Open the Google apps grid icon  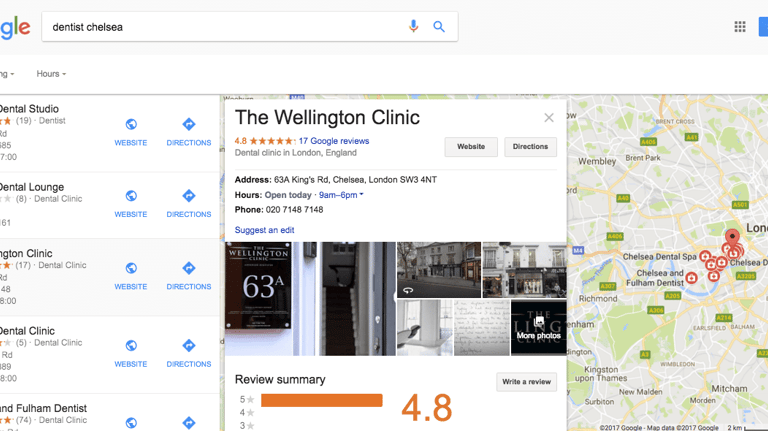(740, 27)
